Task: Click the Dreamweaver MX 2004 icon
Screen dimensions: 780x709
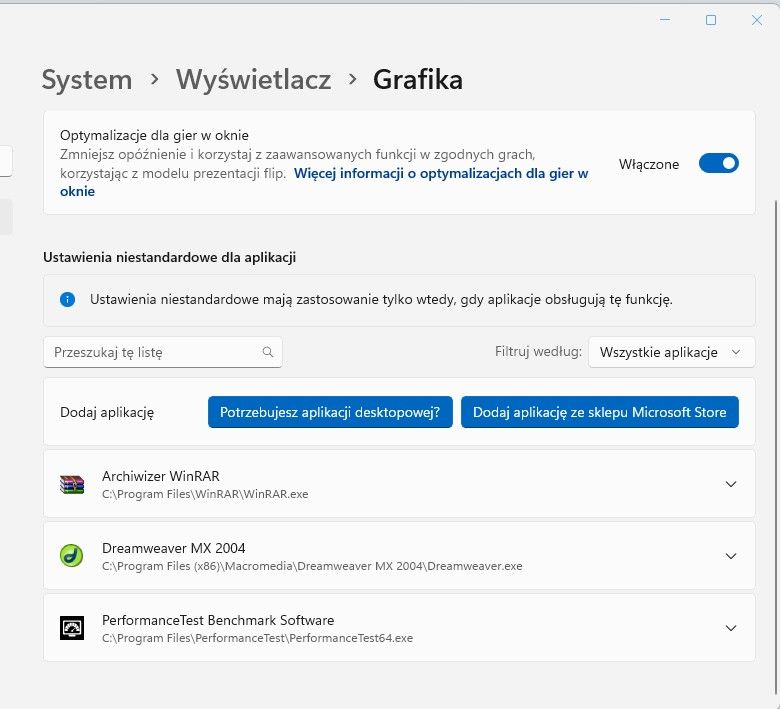Action: click(72, 556)
